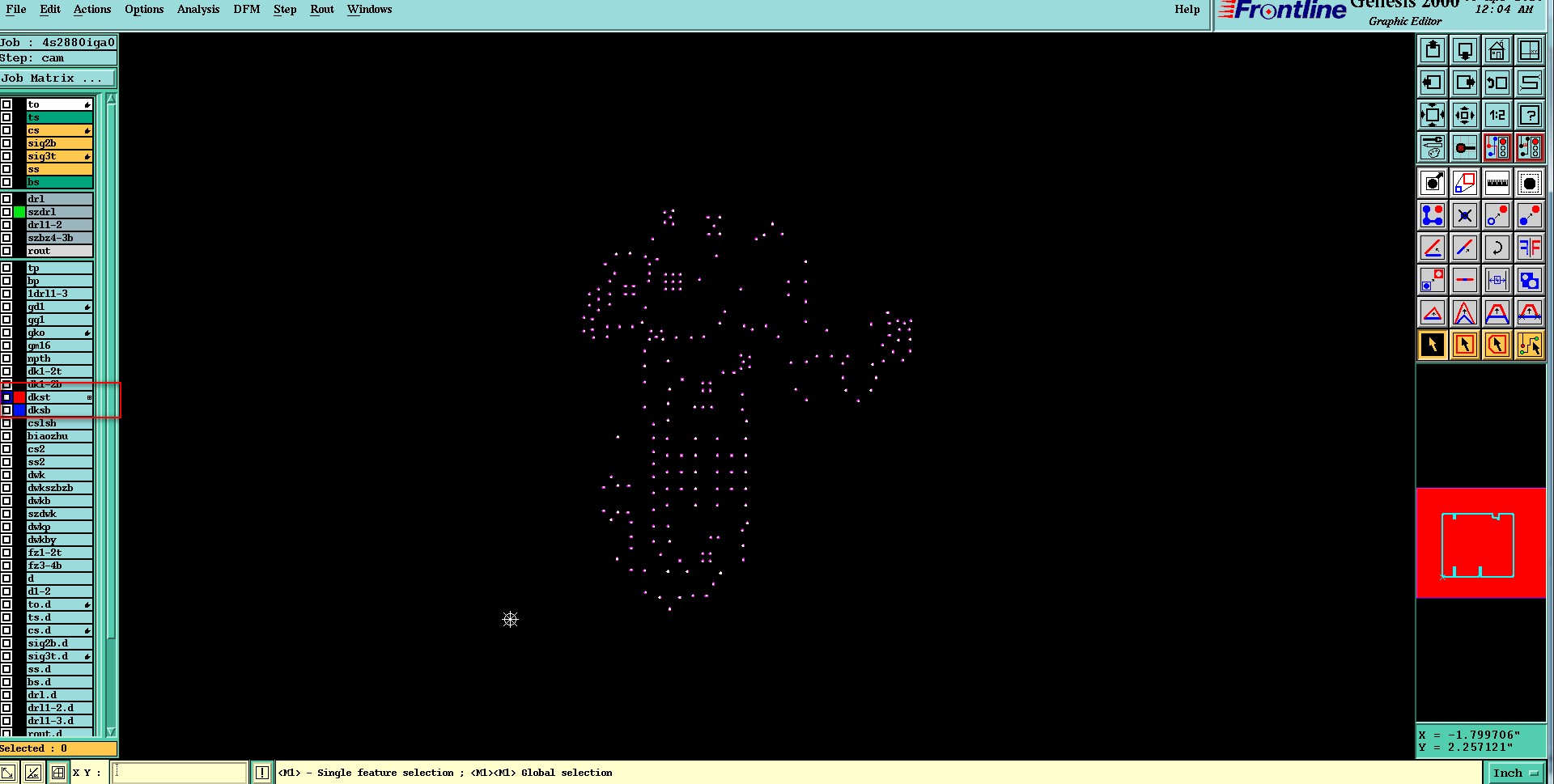Click the angle snap icon at bottom left
Screen dimensions: 1554x784
click(x=33, y=773)
